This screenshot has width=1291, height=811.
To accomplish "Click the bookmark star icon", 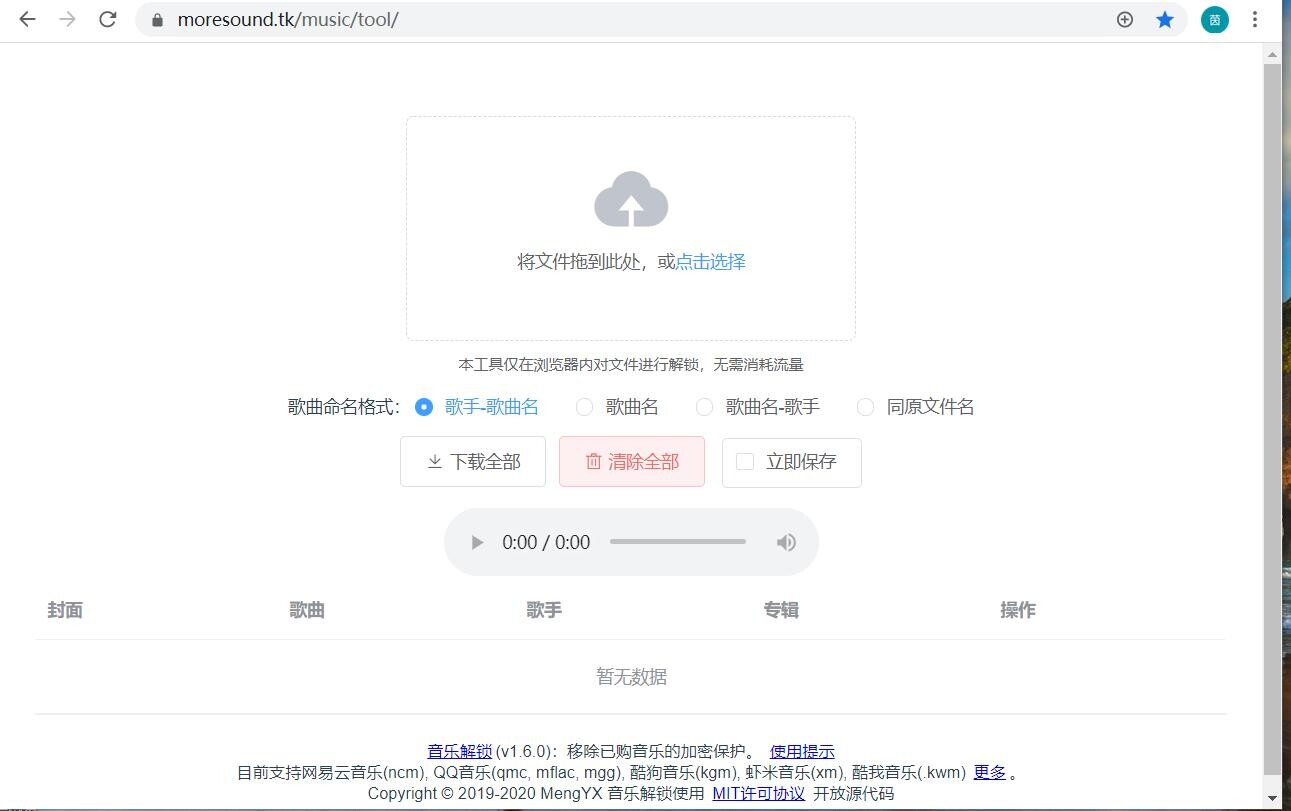I will (x=1164, y=18).
